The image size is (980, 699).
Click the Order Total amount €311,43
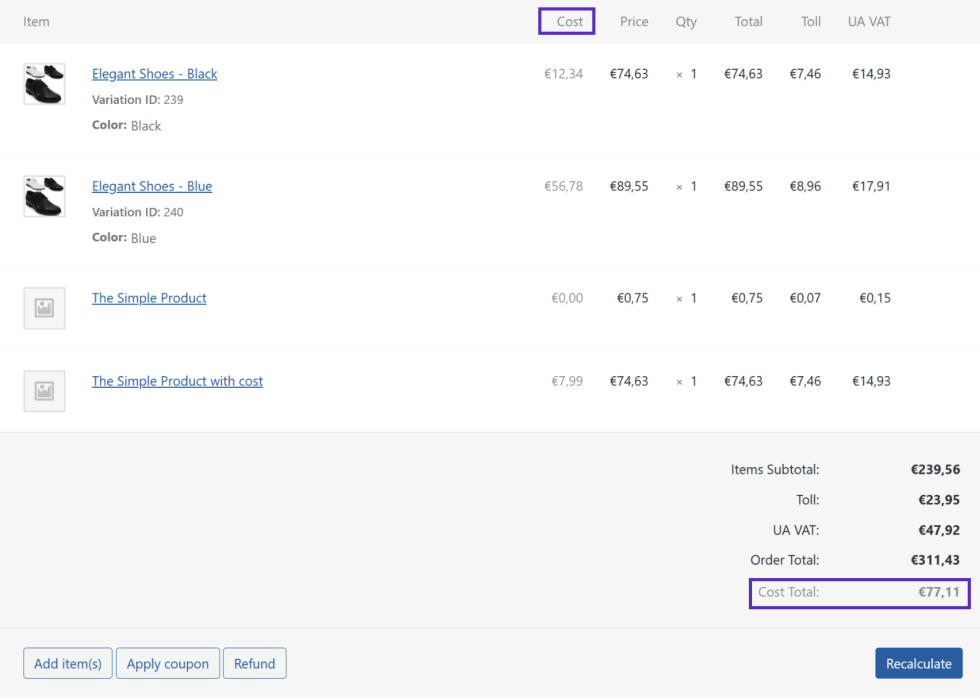coord(935,560)
